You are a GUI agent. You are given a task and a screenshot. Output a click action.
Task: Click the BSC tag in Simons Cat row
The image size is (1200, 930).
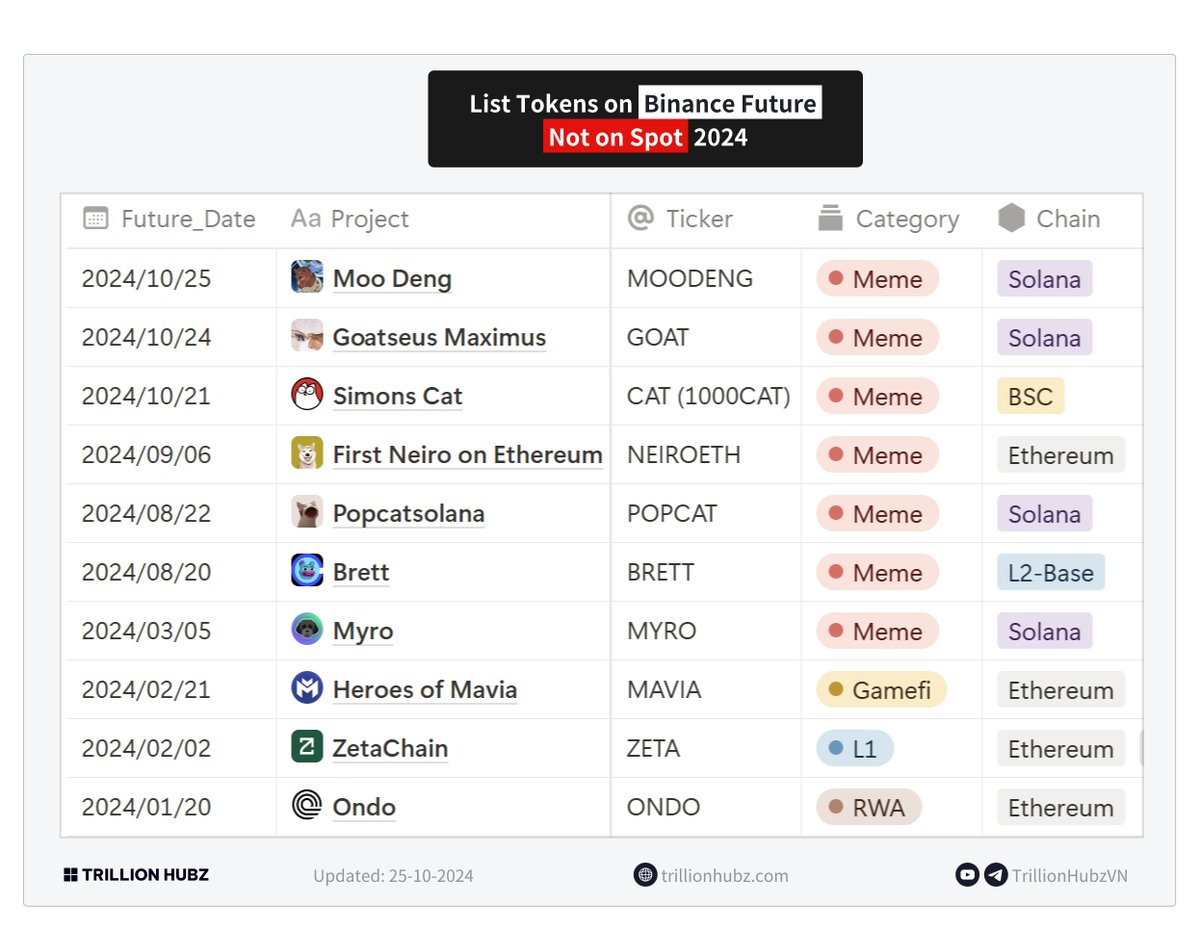tap(1030, 396)
